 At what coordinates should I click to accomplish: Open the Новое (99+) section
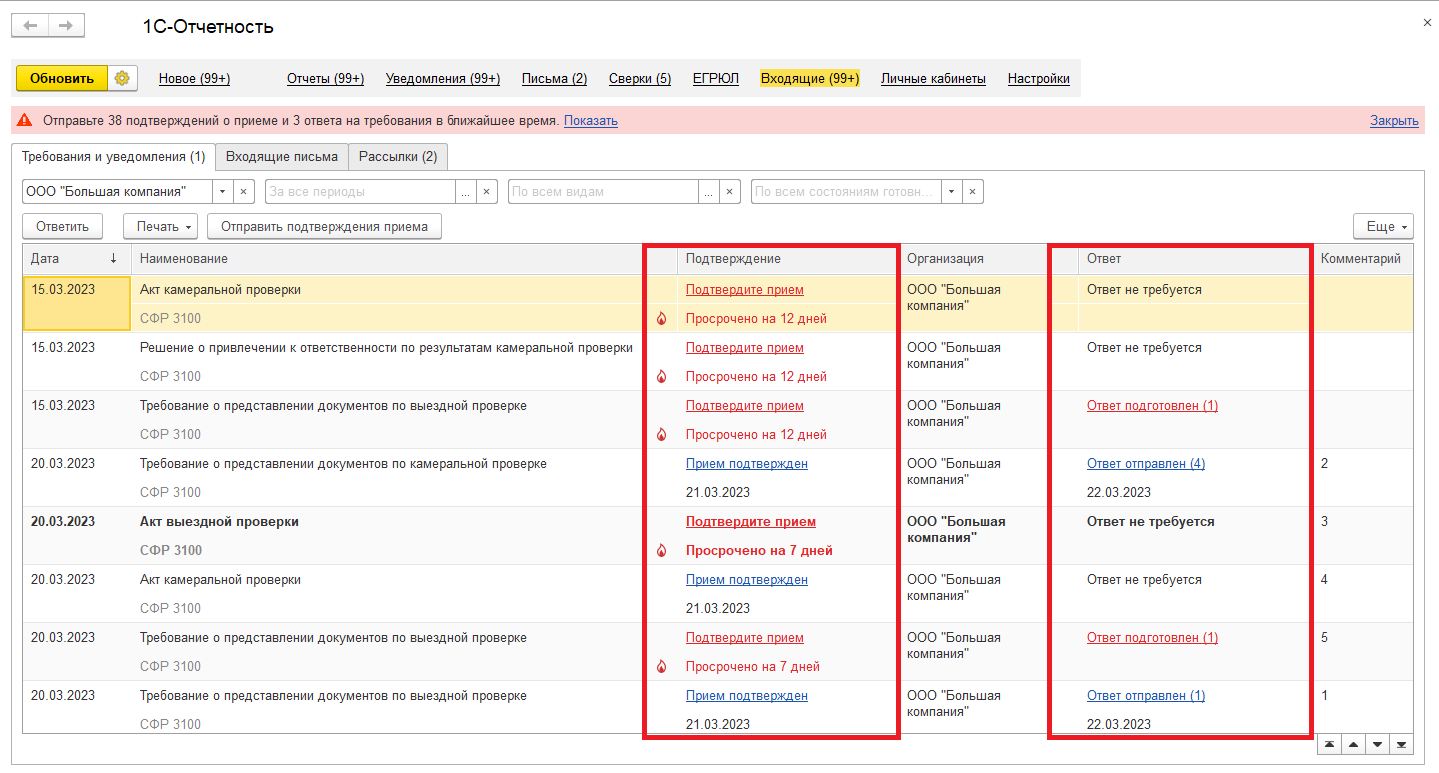click(x=194, y=78)
